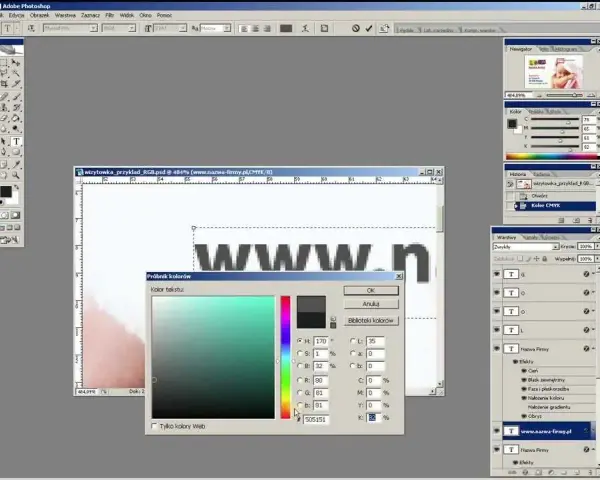Select the Magic Wand tool

(x=16, y=73)
